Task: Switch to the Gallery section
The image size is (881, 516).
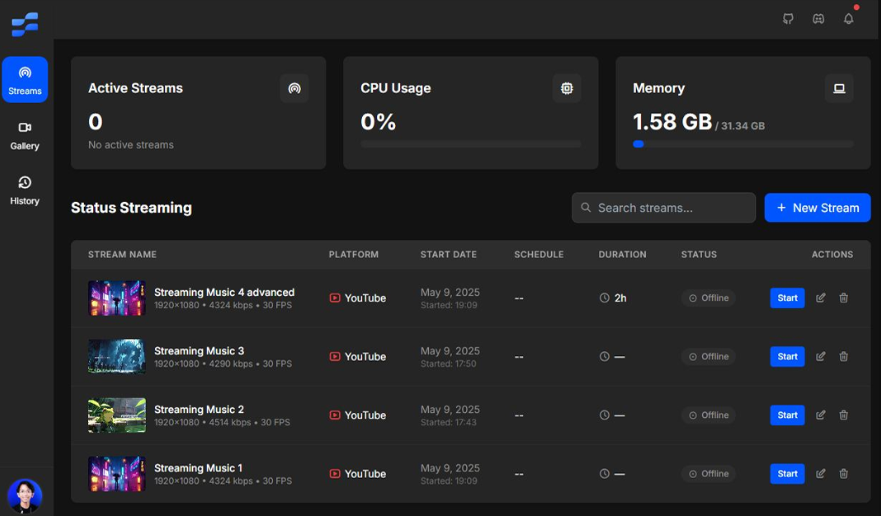Action: point(25,135)
